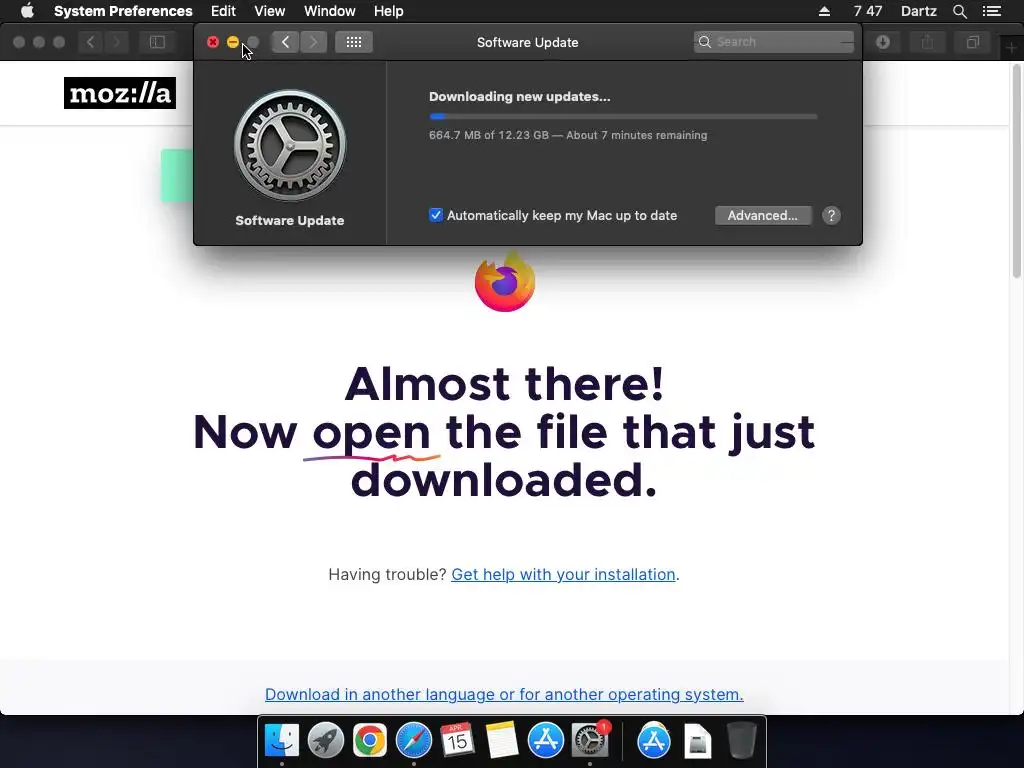Add a new Safari tab
1024x768 pixels.
coord(1012,47)
